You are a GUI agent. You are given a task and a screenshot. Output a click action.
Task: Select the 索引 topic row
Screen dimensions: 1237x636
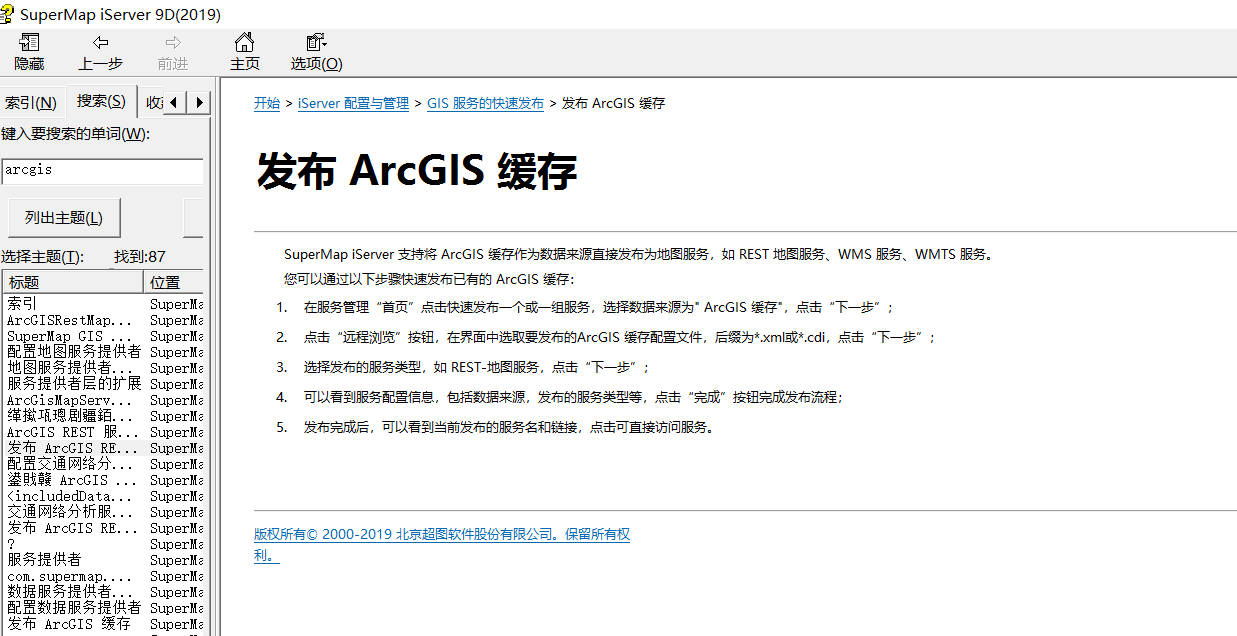pos(104,304)
